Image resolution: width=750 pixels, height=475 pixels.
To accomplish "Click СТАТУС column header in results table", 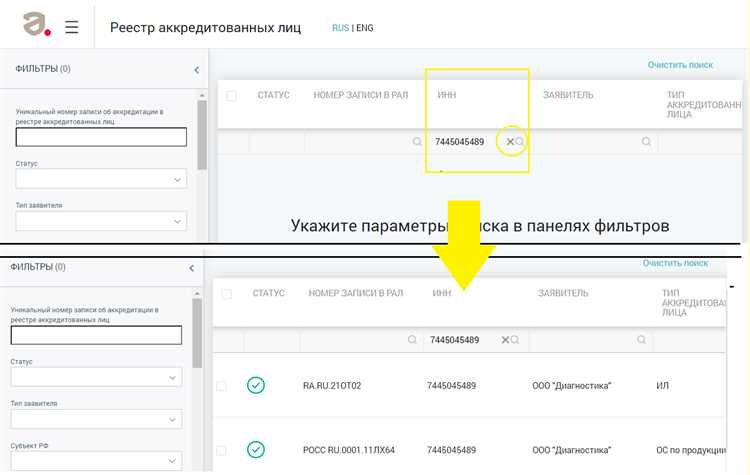I will 268,293.
